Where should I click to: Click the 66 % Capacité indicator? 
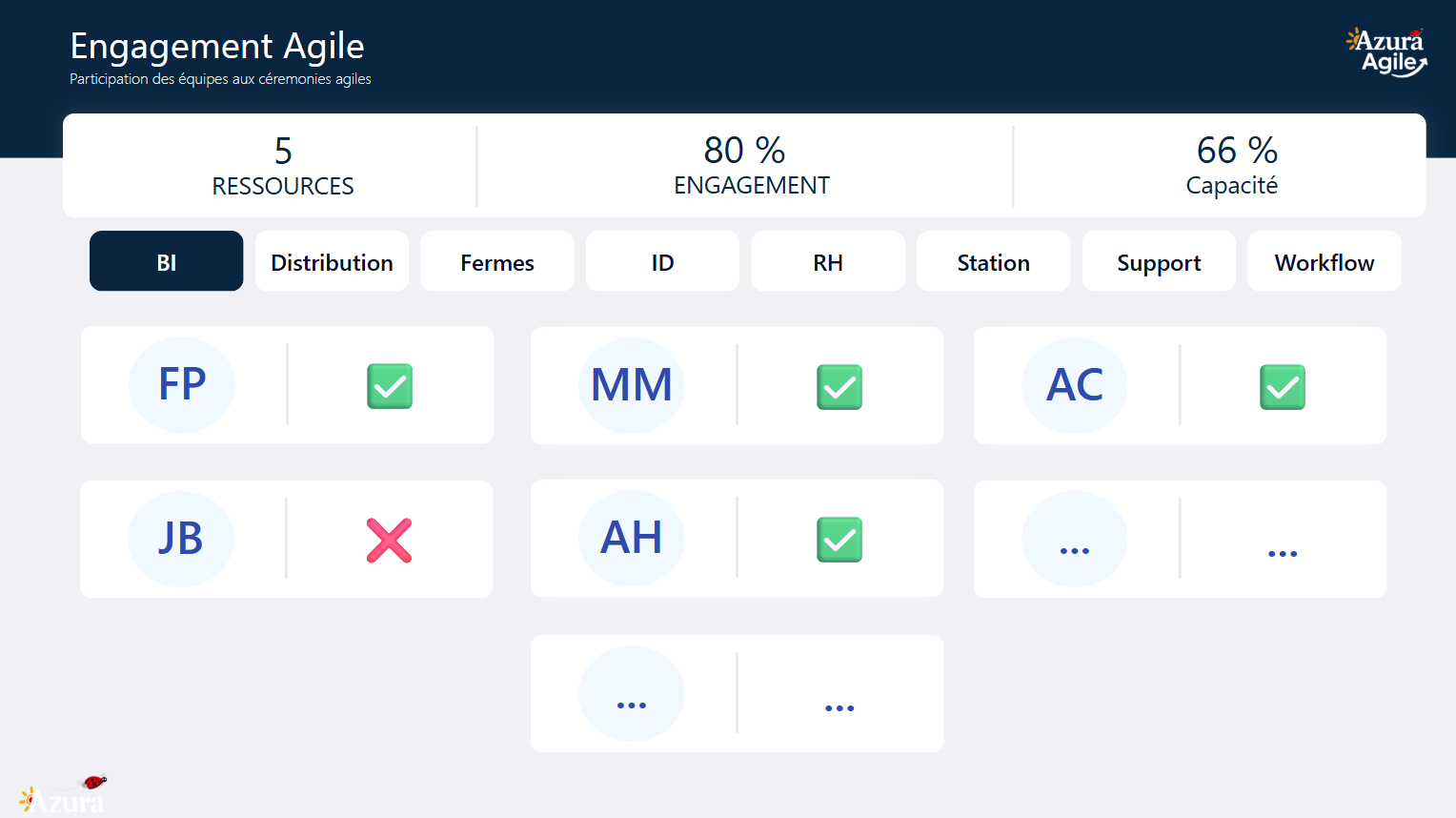coord(1235,165)
